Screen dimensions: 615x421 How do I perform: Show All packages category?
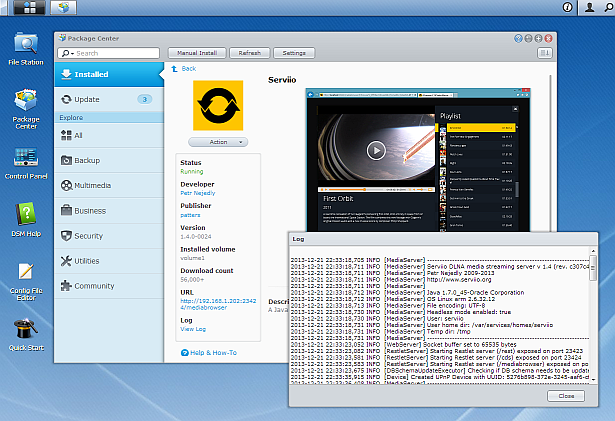pos(109,135)
